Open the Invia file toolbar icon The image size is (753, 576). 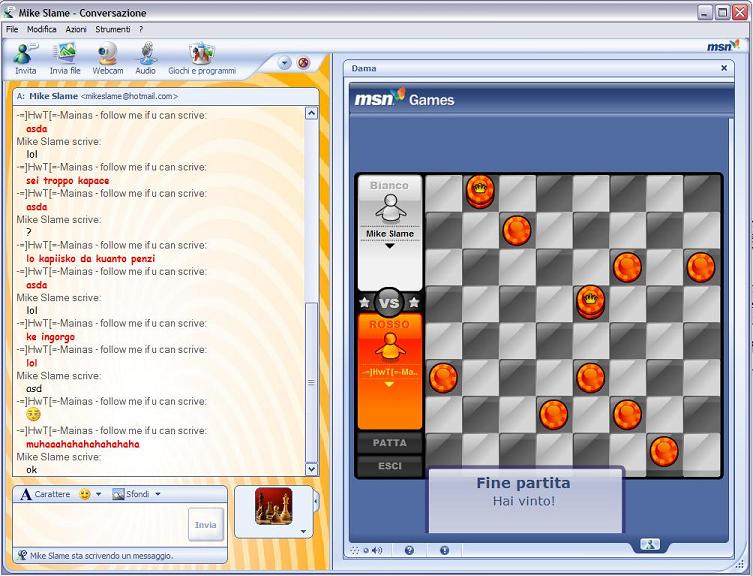click(65, 59)
